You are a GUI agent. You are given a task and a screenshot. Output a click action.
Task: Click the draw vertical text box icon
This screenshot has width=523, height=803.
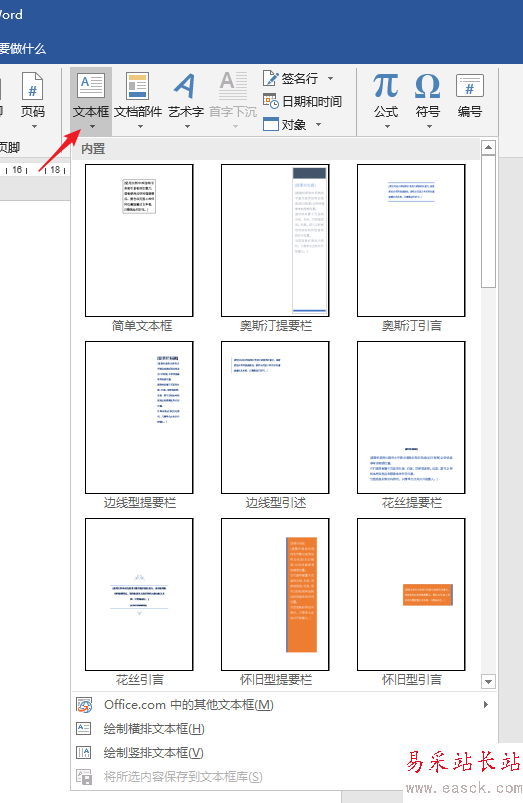pyautogui.click(x=83, y=752)
